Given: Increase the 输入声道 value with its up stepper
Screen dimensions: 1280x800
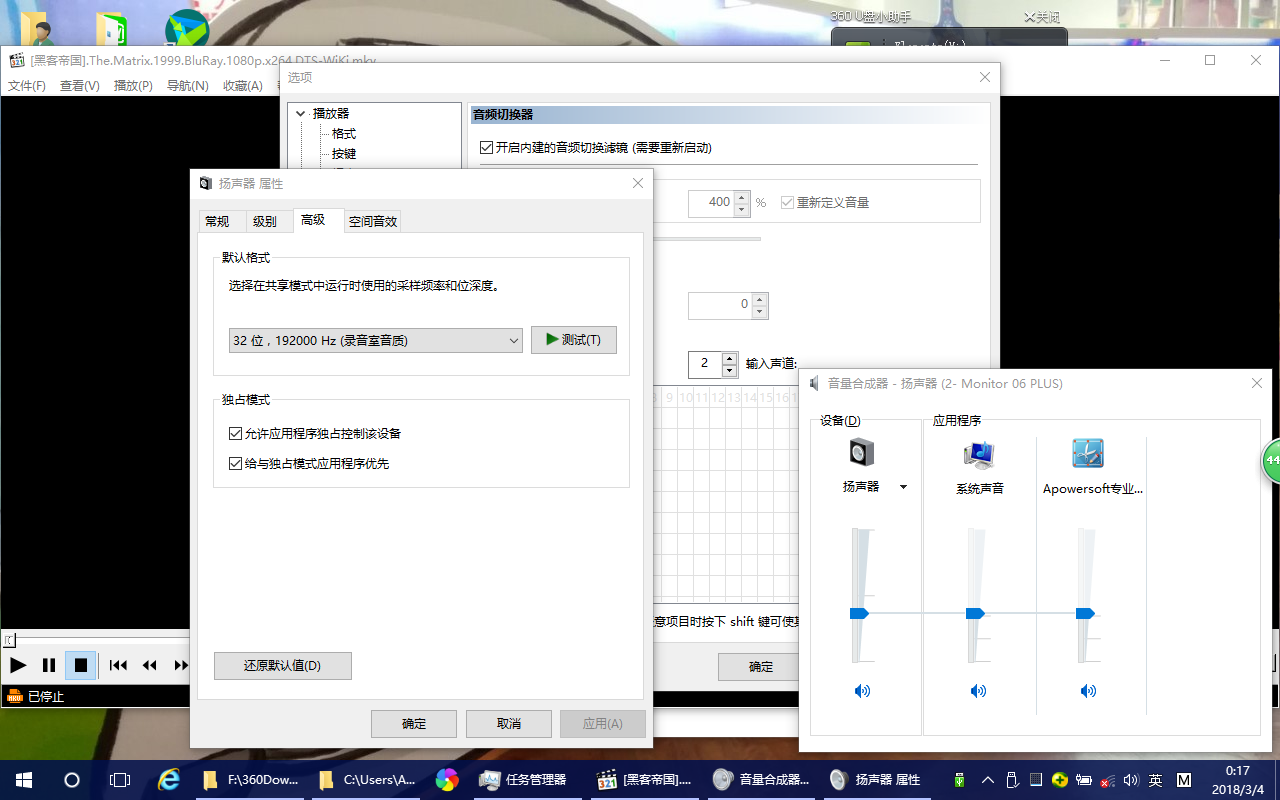Looking at the screenshot, I should pos(732,358).
